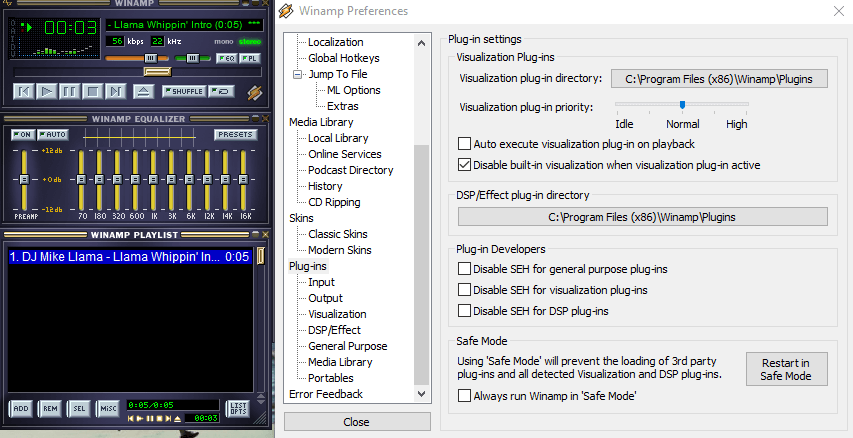Click the Winamp lightning bolt logo

(255, 93)
